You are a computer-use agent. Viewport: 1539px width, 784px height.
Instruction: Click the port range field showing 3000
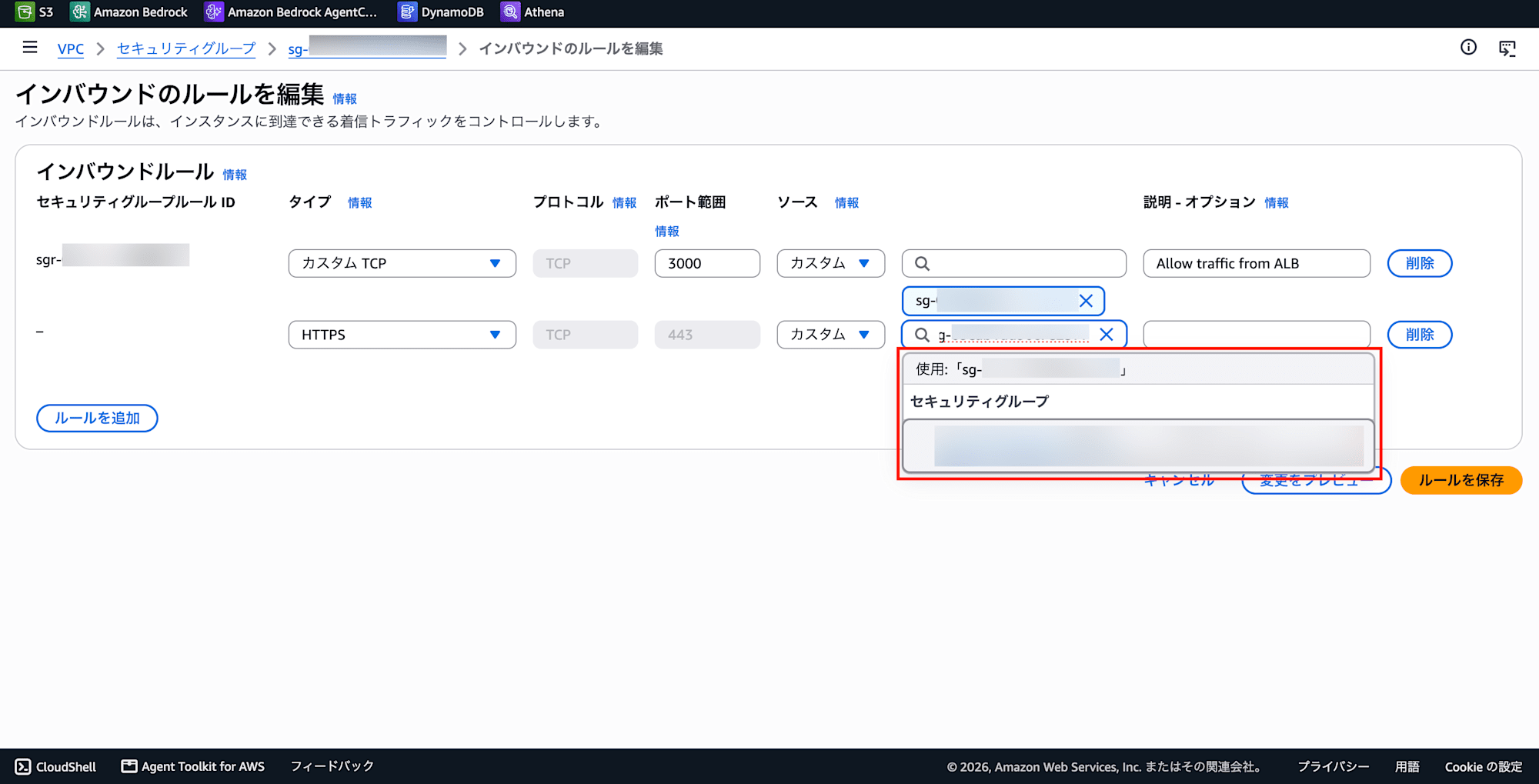(x=706, y=263)
